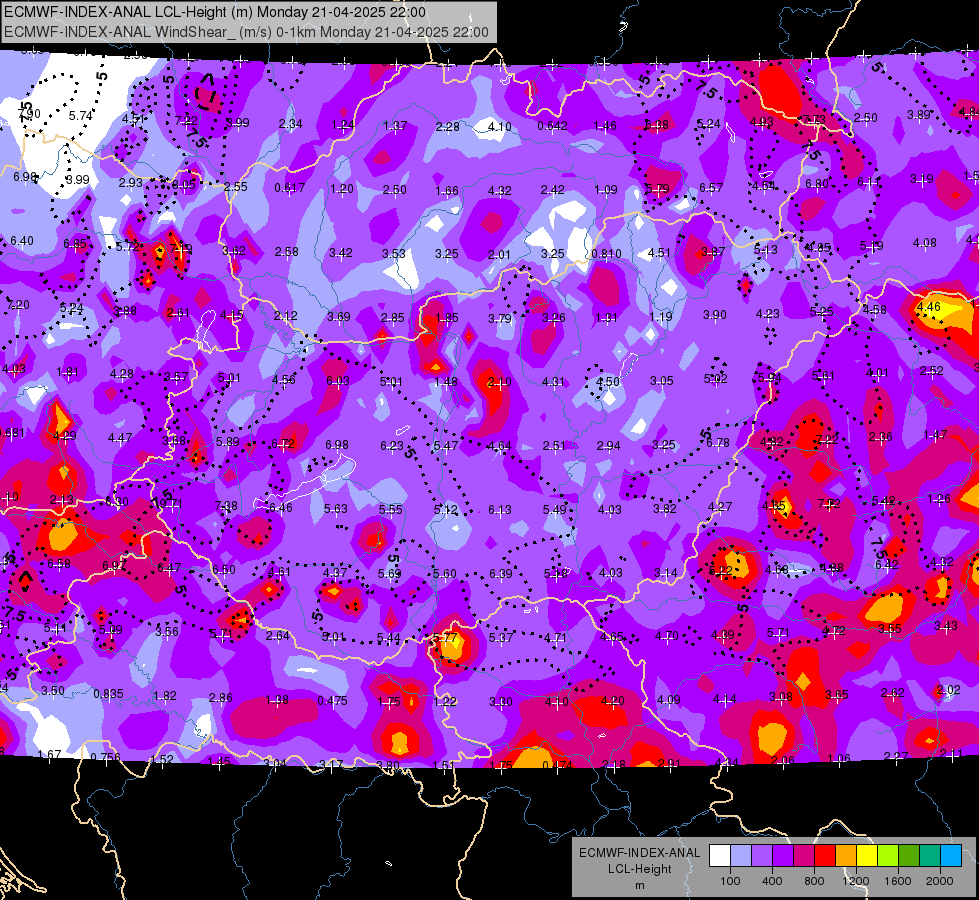Screen dimensions: 979x900
Task: Click the wind shear value 6.39
Action: [501, 573]
